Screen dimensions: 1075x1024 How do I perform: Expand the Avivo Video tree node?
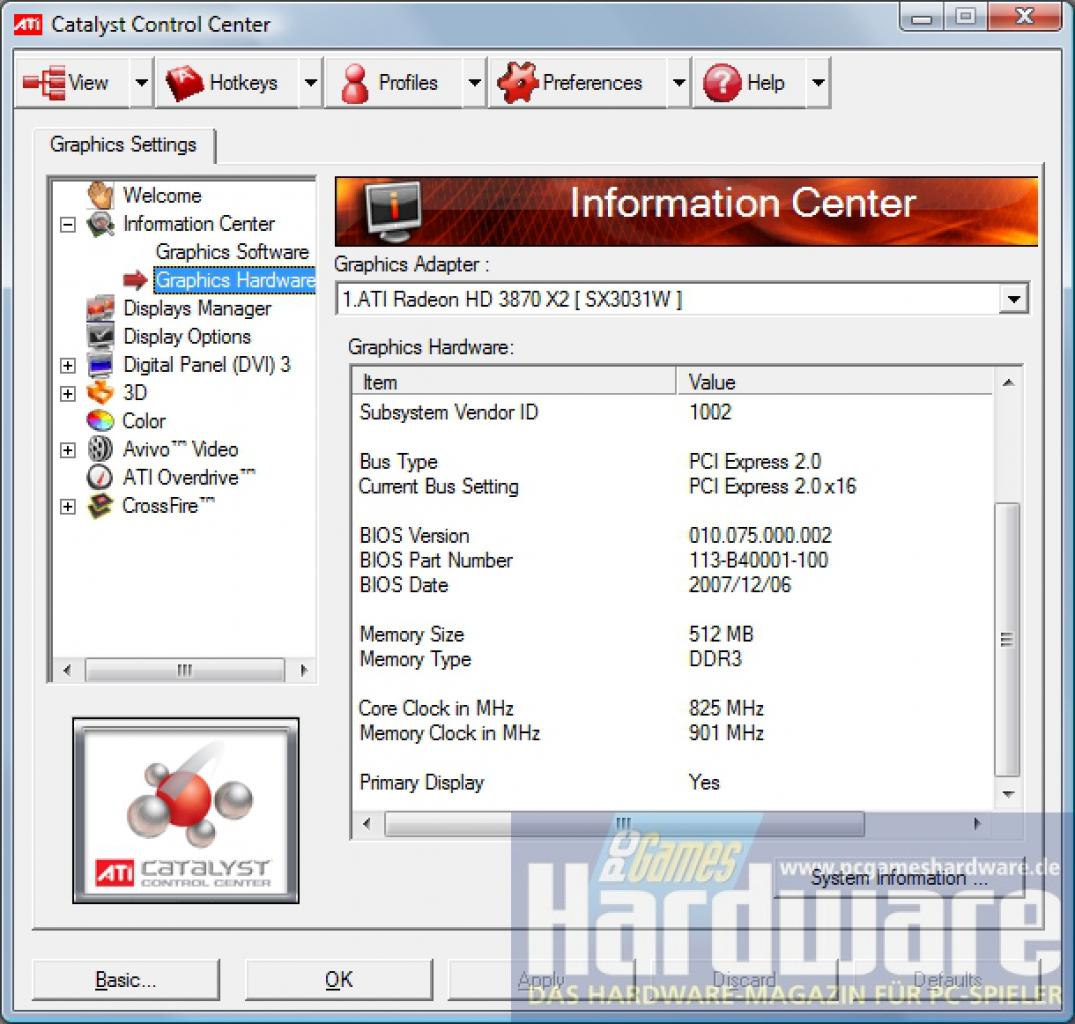coord(67,450)
